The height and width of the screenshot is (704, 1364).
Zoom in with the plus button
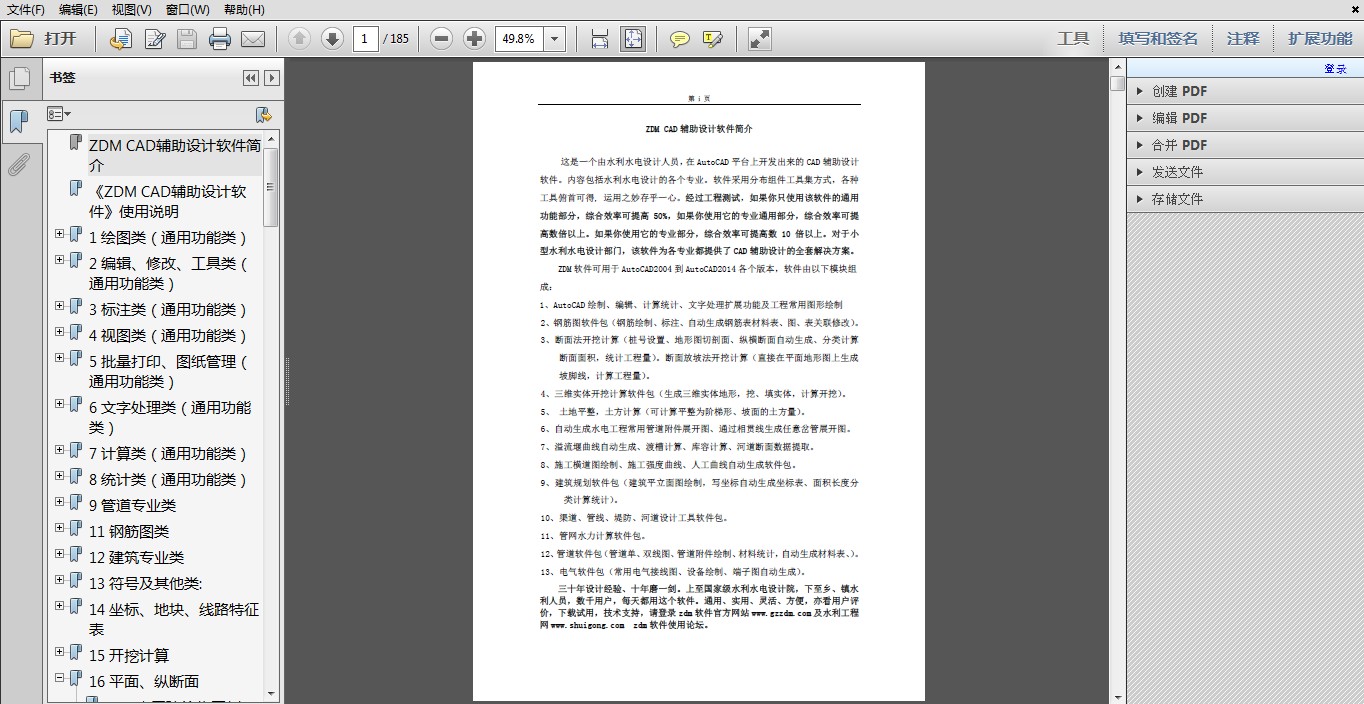(475, 39)
